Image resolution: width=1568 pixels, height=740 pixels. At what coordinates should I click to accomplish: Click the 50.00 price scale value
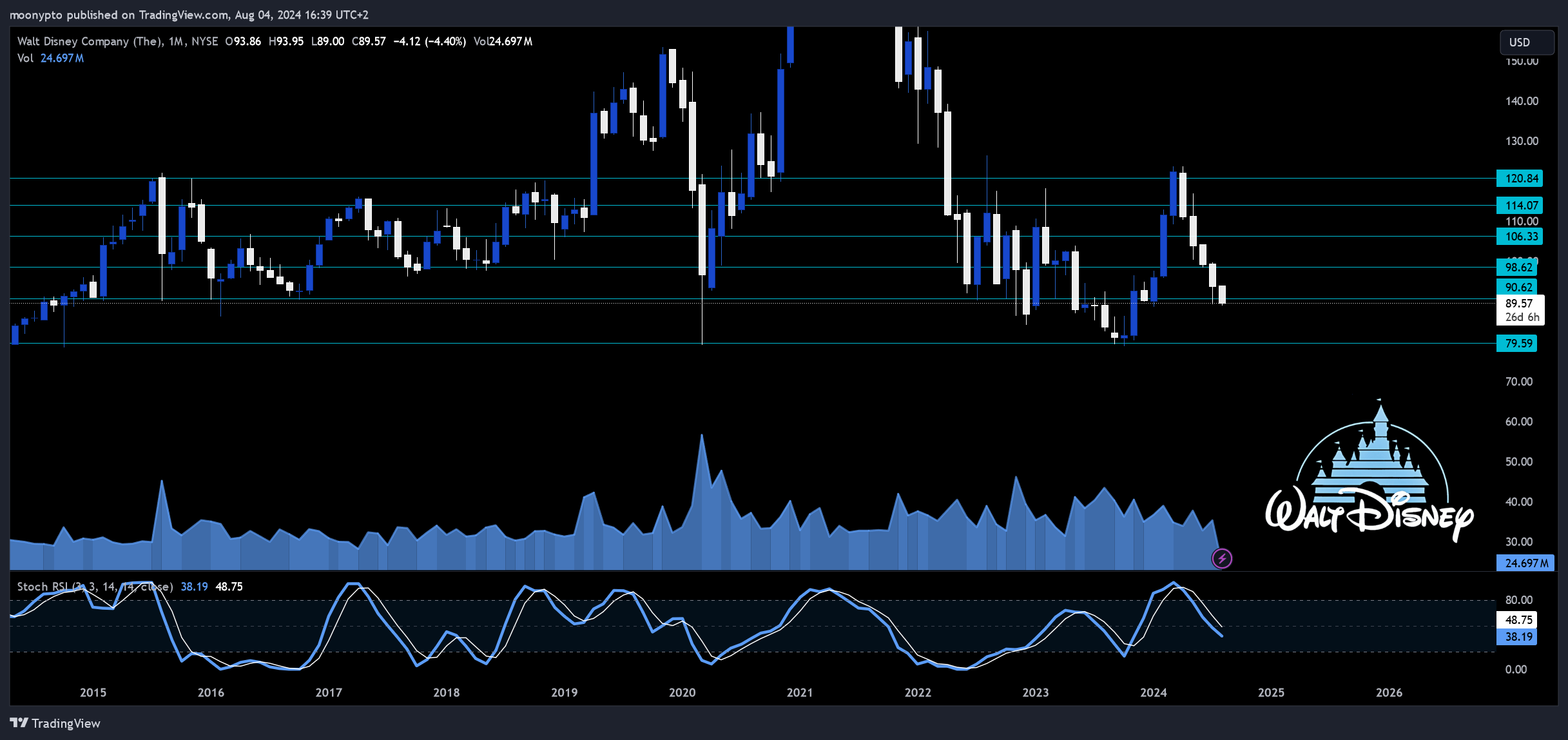coord(1519,462)
